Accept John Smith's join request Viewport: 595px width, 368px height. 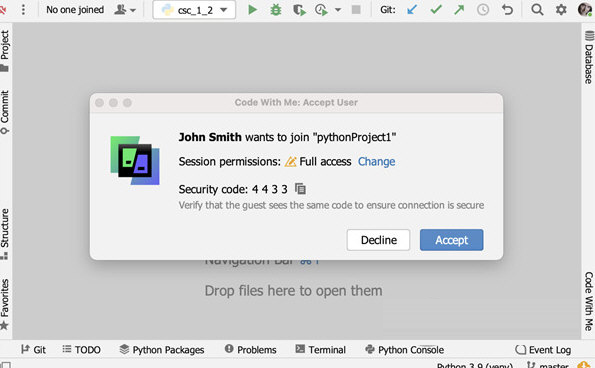[x=452, y=240]
